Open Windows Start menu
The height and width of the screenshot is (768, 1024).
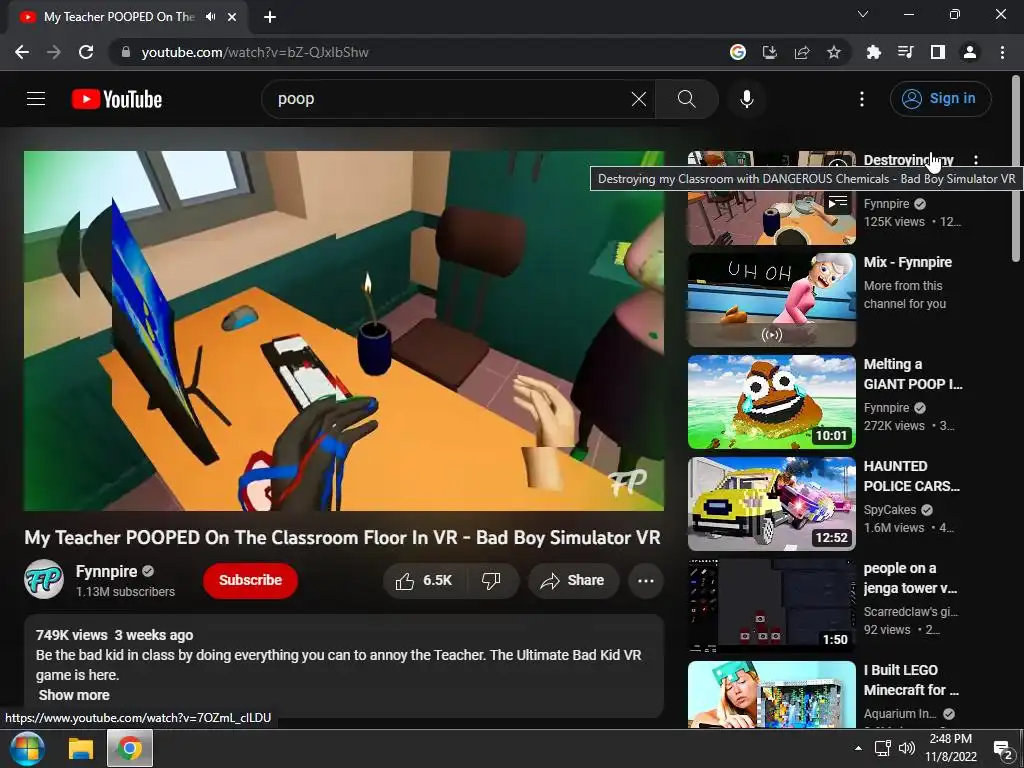[x=26, y=748]
